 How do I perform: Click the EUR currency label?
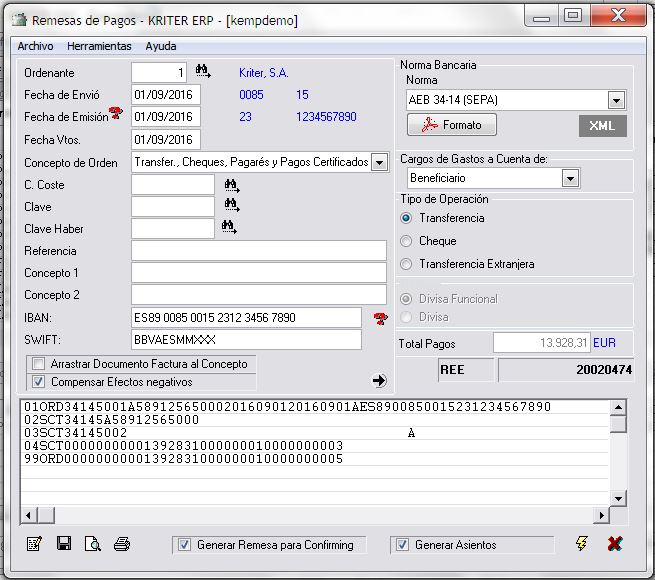pyautogui.click(x=604, y=343)
